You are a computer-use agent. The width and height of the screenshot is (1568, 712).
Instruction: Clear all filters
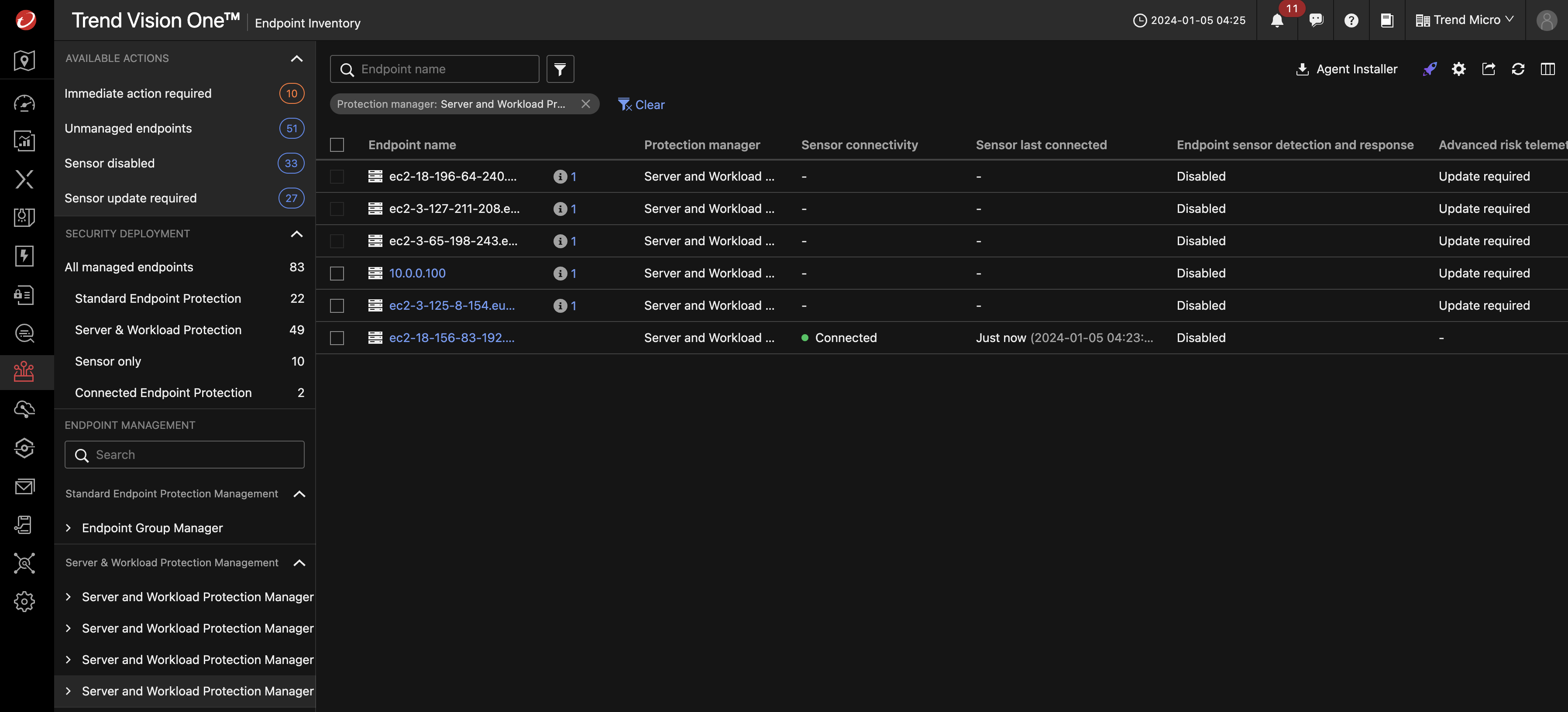tap(641, 104)
